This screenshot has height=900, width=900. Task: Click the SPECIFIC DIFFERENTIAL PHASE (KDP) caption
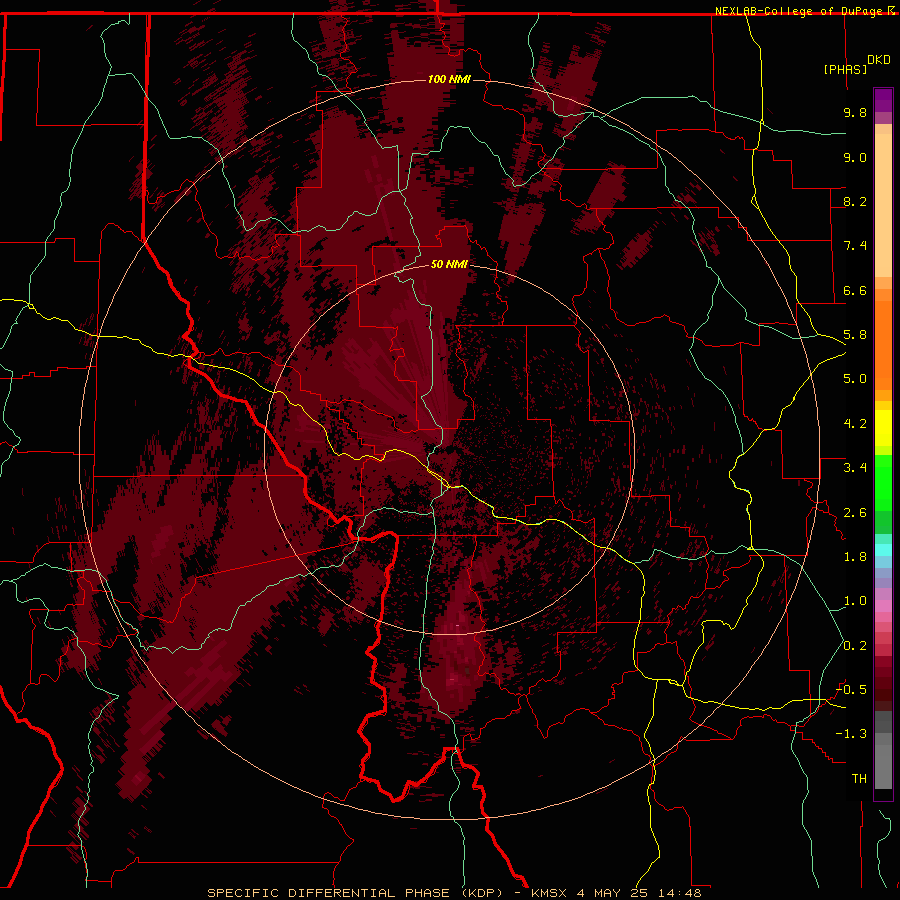[355, 893]
